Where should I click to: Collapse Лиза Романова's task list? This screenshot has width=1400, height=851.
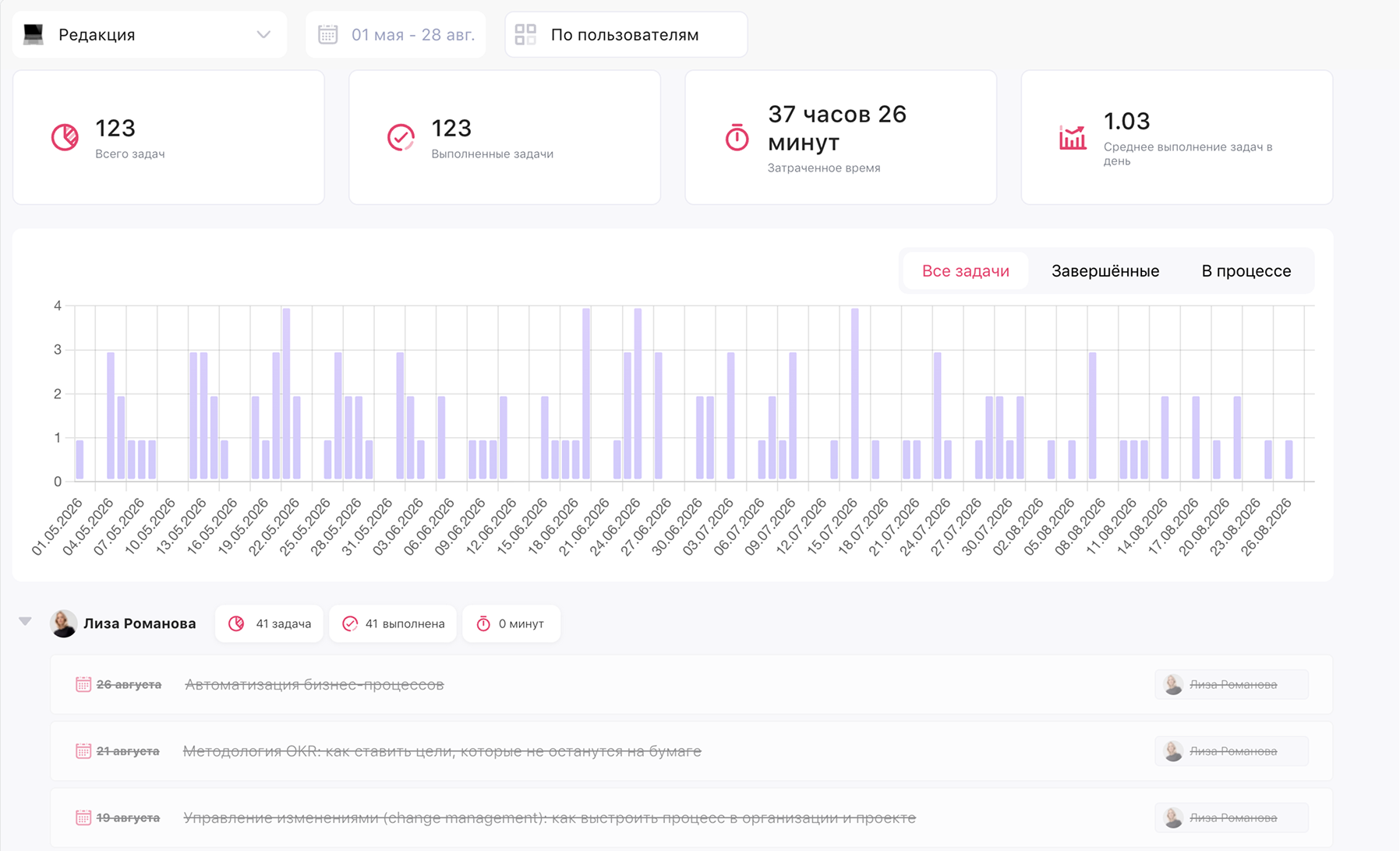(25, 621)
